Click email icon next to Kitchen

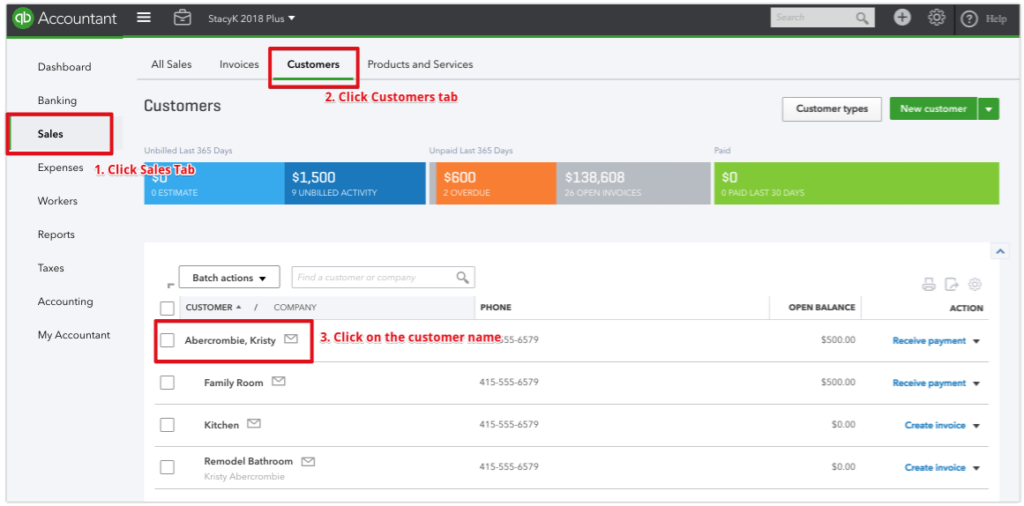point(254,424)
